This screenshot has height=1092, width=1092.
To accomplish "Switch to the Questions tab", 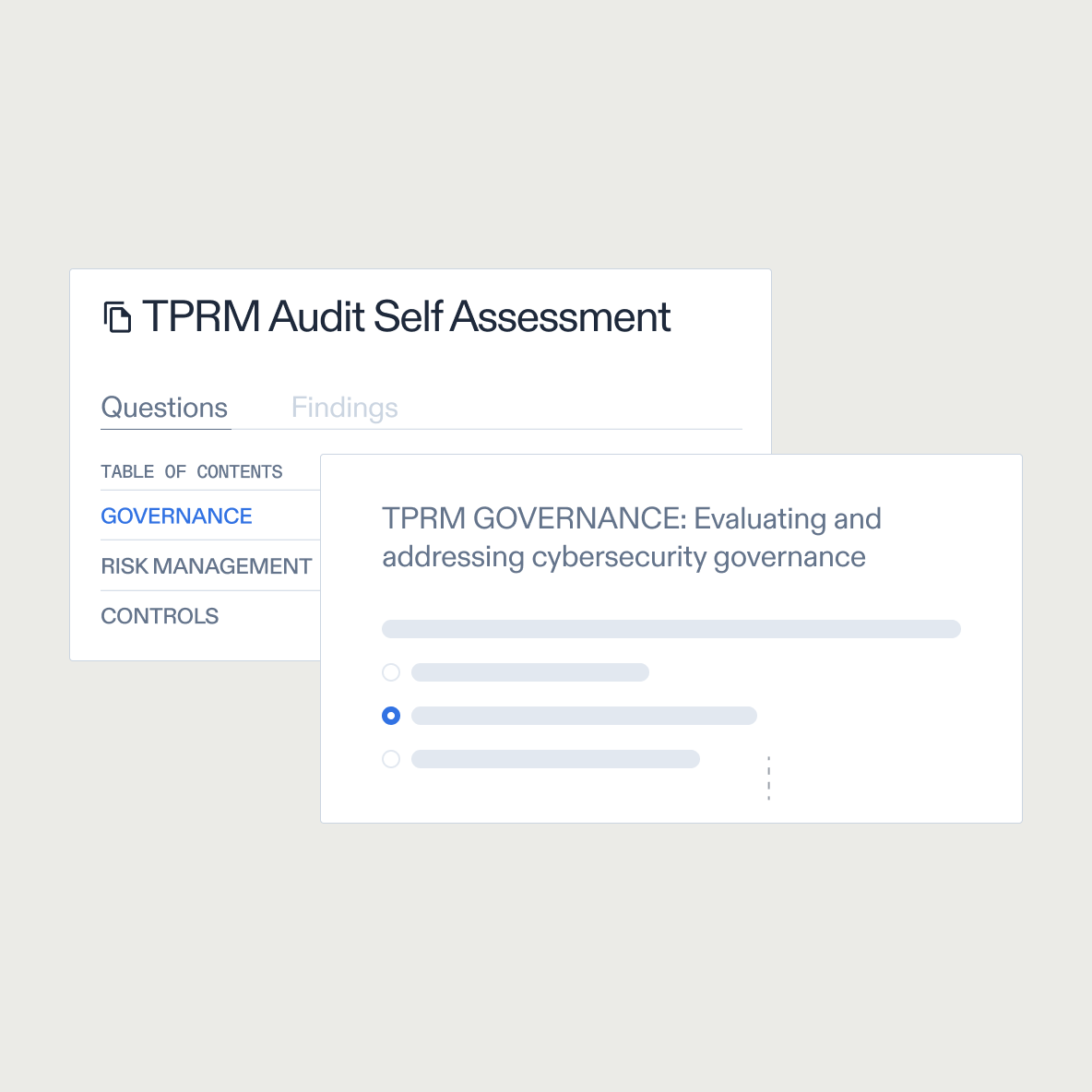I will tap(164, 407).
